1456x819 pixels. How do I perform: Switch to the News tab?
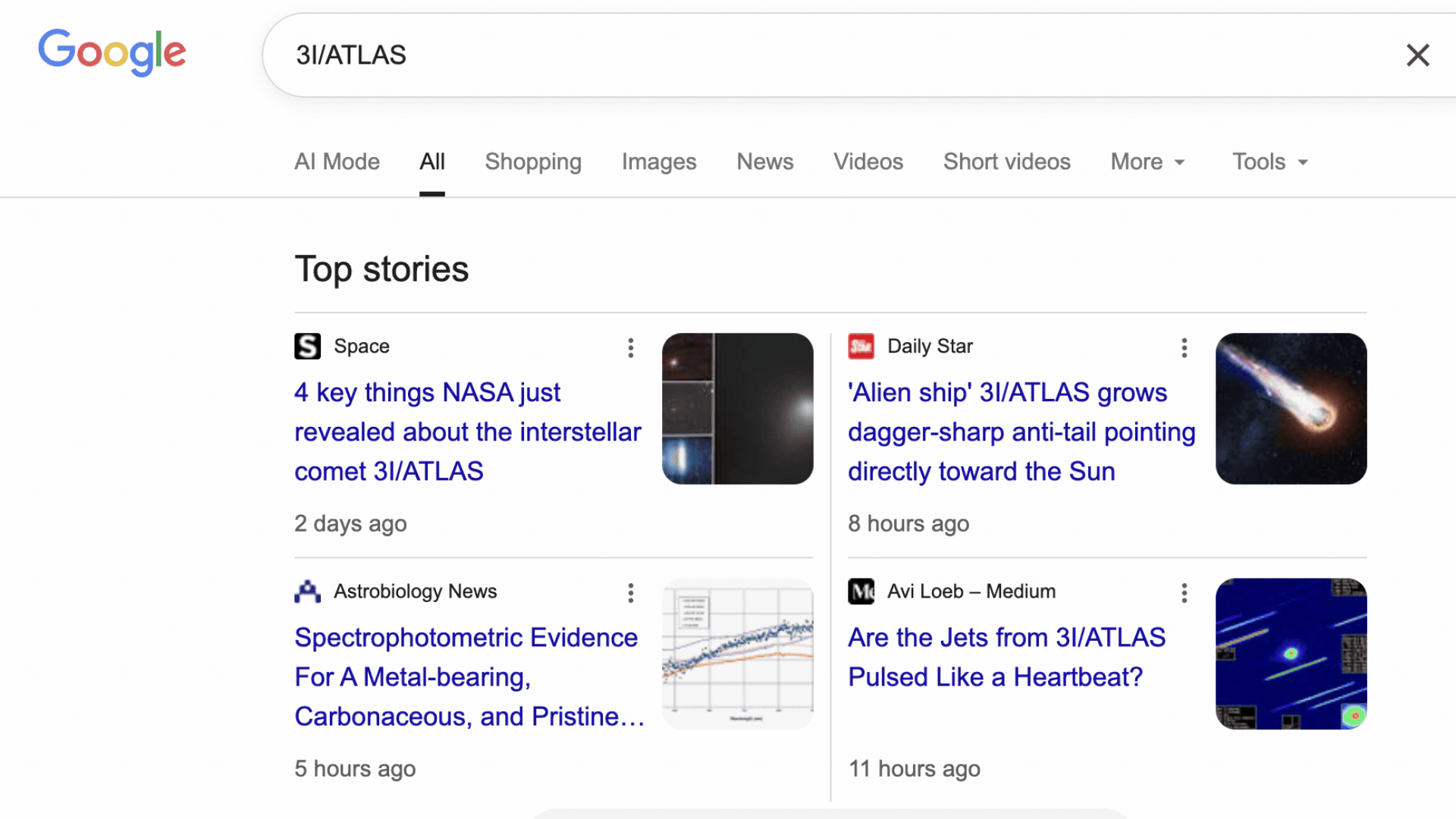(x=765, y=162)
